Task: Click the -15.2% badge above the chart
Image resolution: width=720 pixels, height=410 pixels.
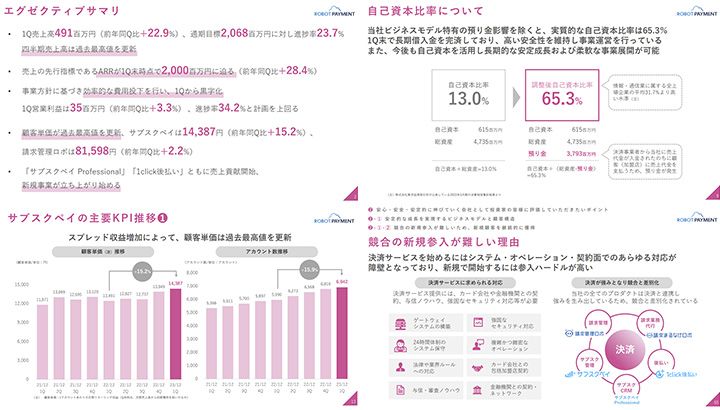Action: (143, 269)
